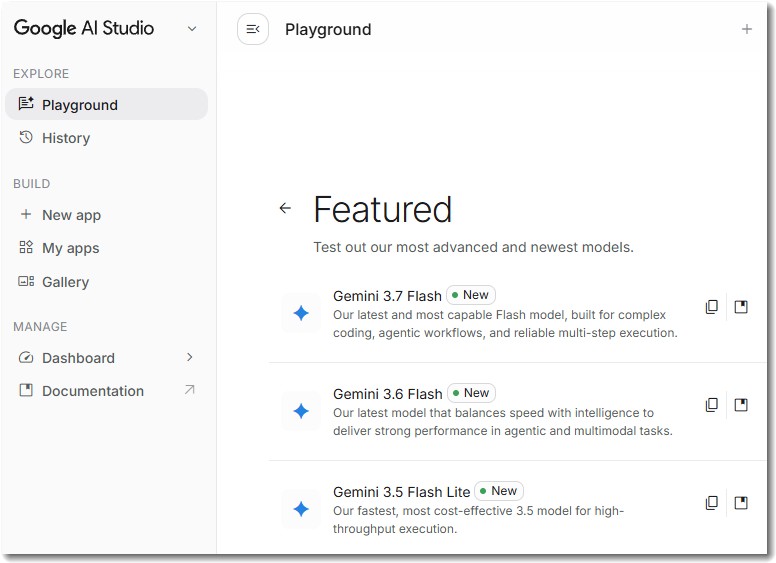Click the New badge on Gemini 3.5 Flash Lite
This screenshot has height=563, width=776.
[499, 491]
